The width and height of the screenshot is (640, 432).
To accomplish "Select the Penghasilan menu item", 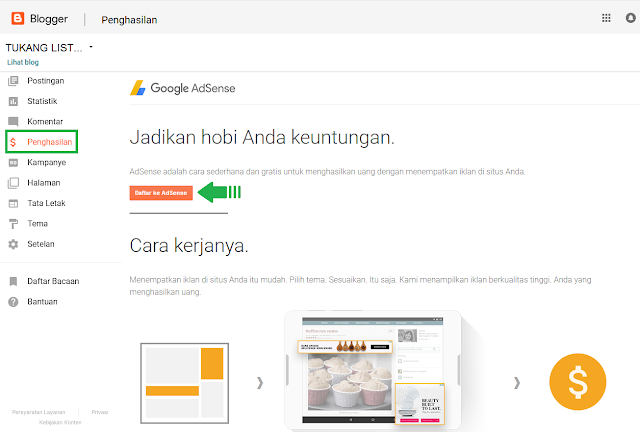I will coord(50,142).
